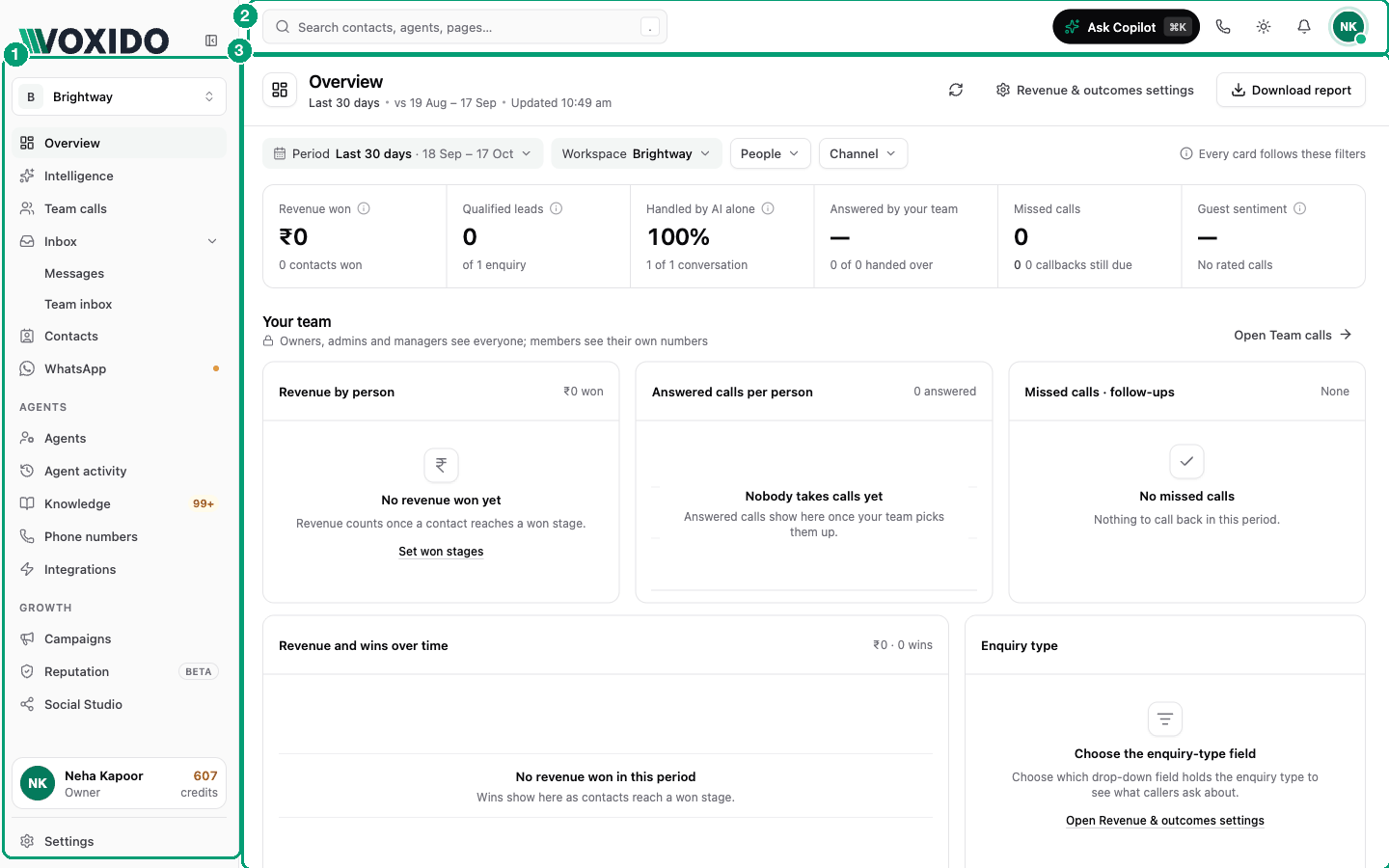Toggle the light/dark theme sun icon
The height and width of the screenshot is (868, 1389).
(x=1264, y=27)
